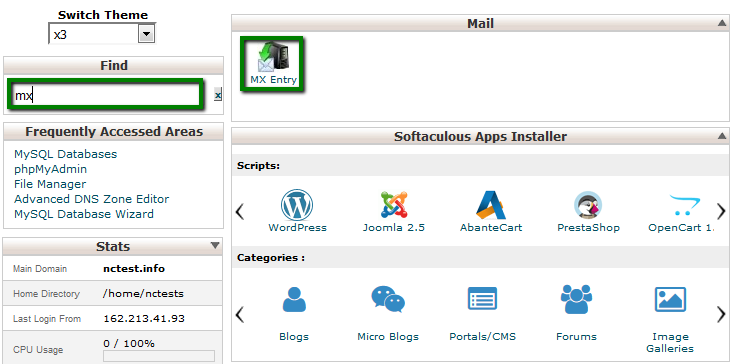Show next scripts with right arrow

[721, 211]
